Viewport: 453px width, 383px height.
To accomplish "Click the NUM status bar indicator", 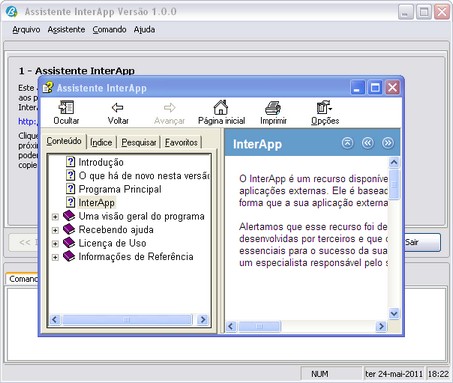I will (319, 374).
